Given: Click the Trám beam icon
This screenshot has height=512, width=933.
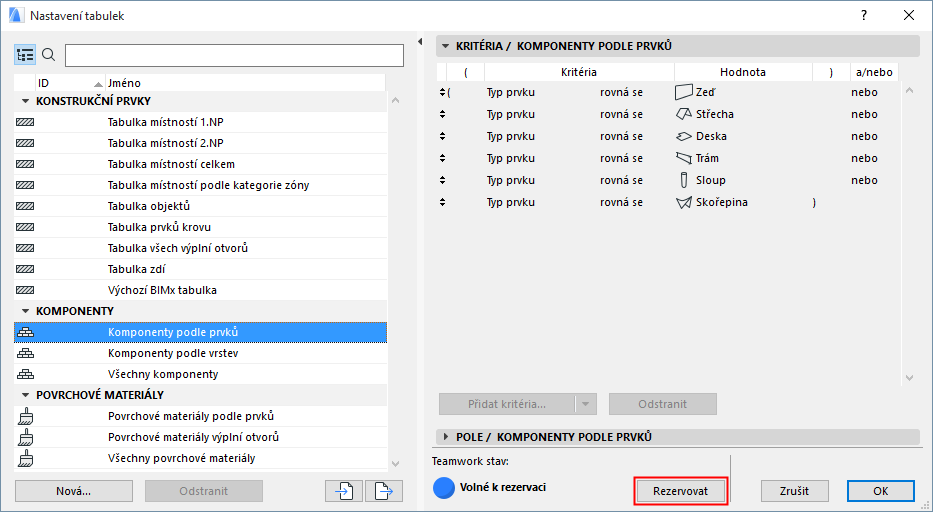Looking at the screenshot, I should 684,158.
